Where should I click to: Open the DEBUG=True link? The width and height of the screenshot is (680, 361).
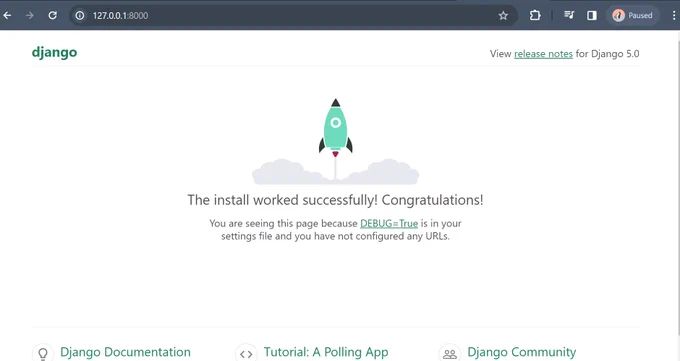[x=389, y=223]
